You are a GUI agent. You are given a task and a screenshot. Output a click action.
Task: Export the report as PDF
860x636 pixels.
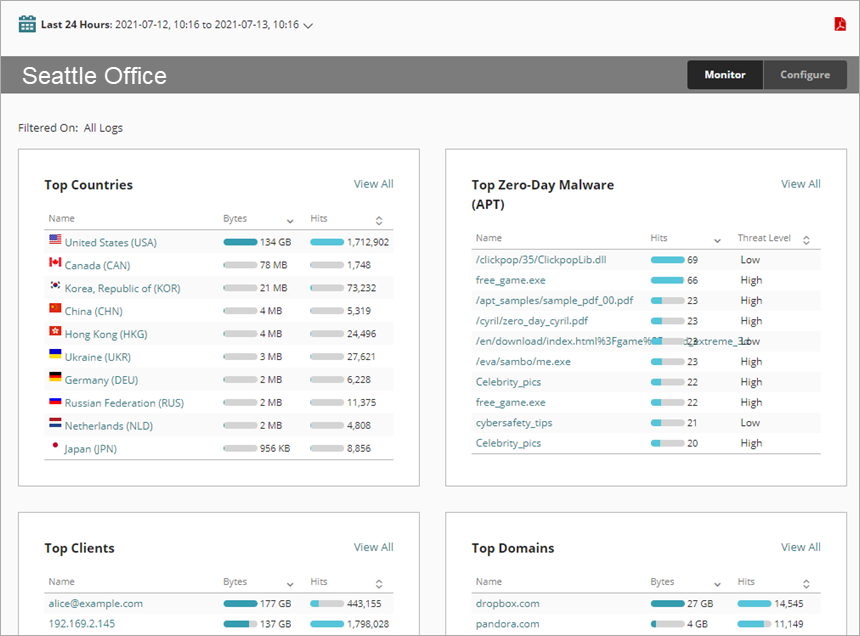pos(840,22)
